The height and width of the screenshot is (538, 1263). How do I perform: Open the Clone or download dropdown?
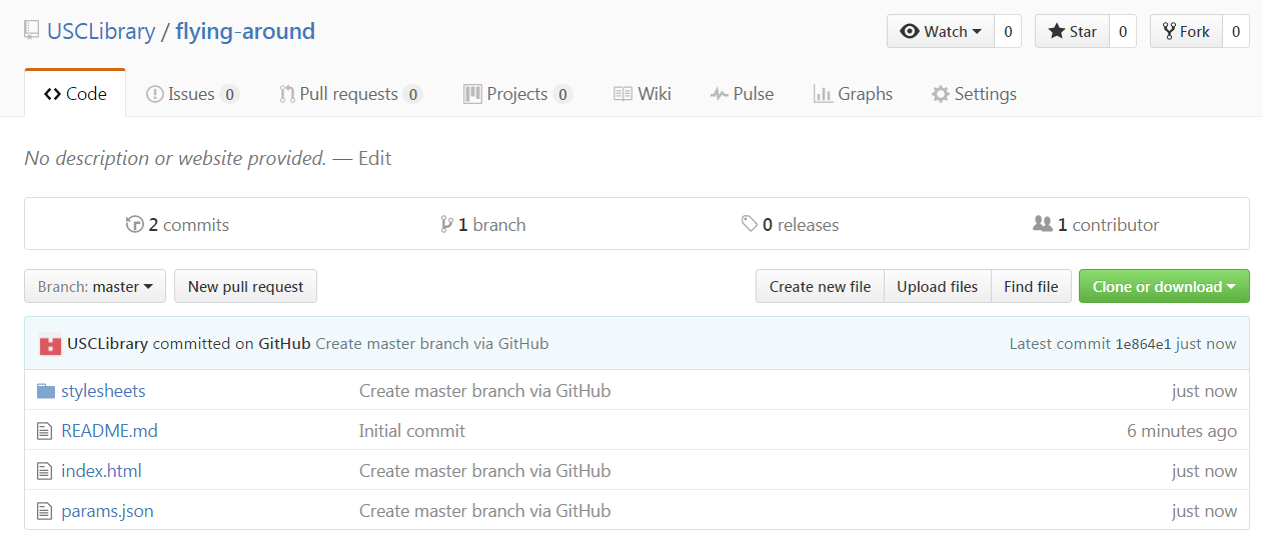1164,286
